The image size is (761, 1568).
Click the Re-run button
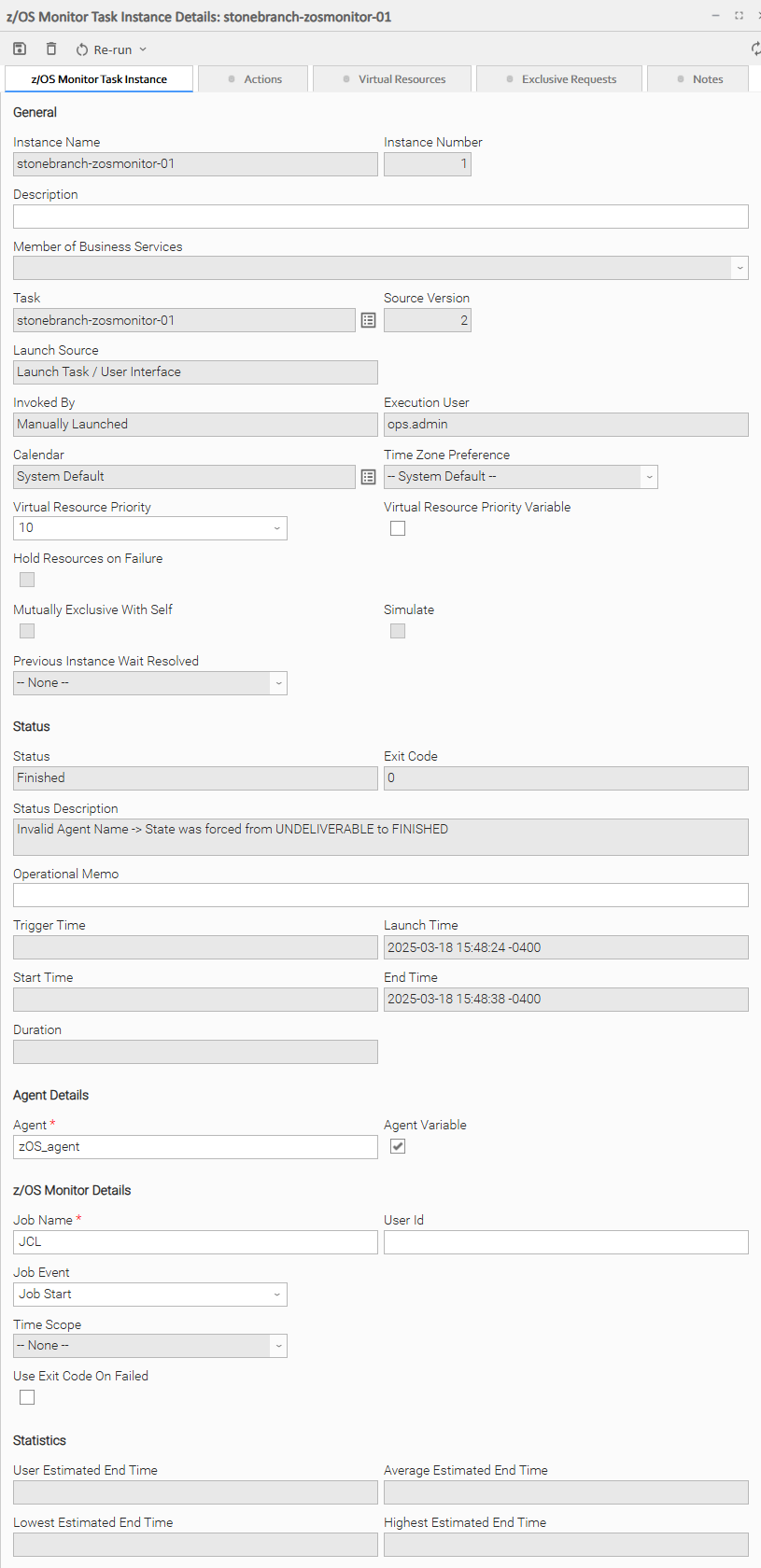point(104,49)
